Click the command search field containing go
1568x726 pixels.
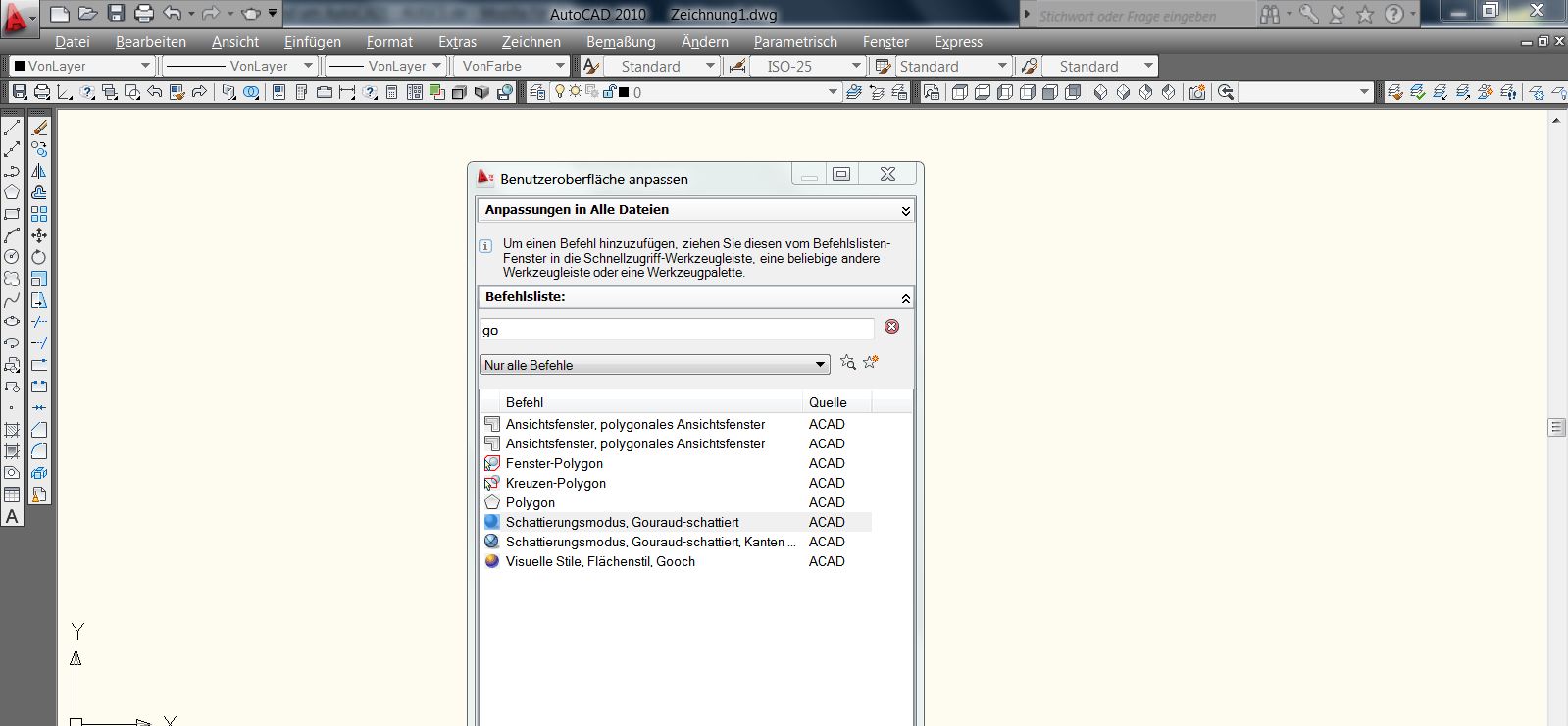pyautogui.click(x=677, y=330)
